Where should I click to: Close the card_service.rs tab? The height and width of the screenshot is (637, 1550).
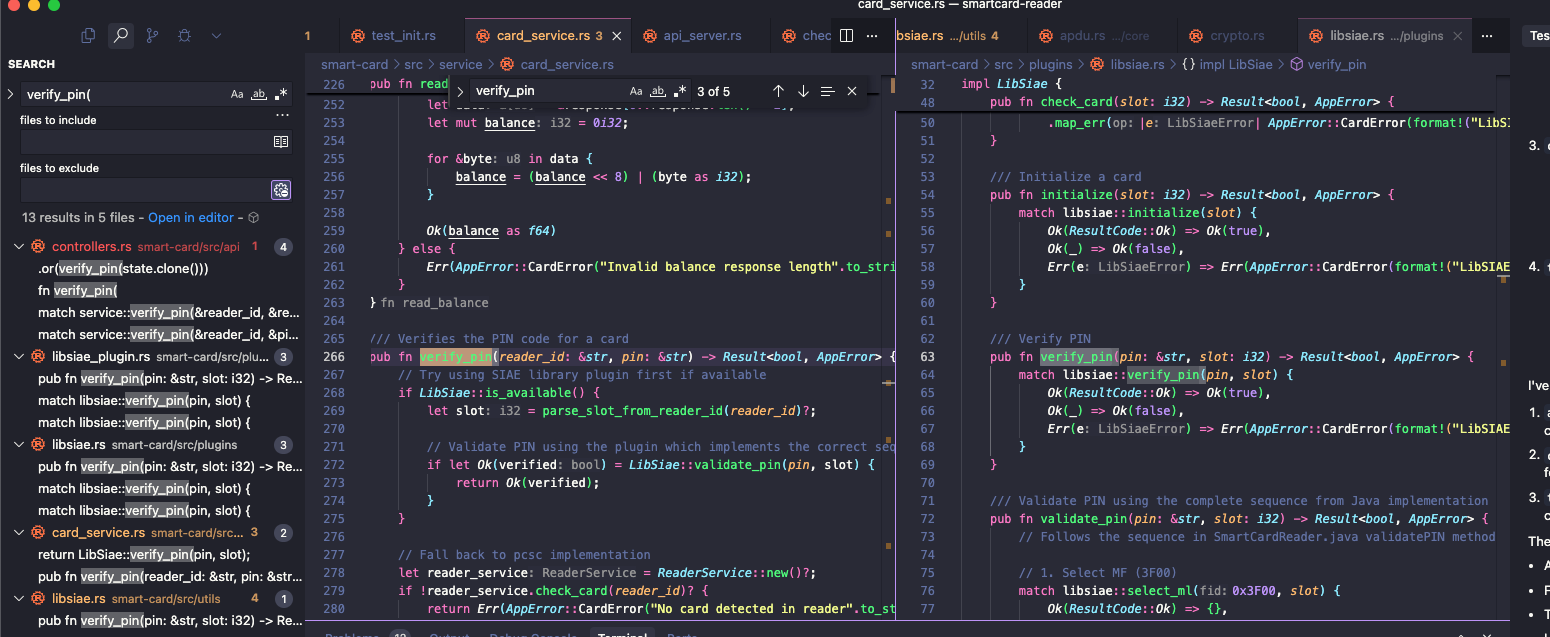[617, 36]
